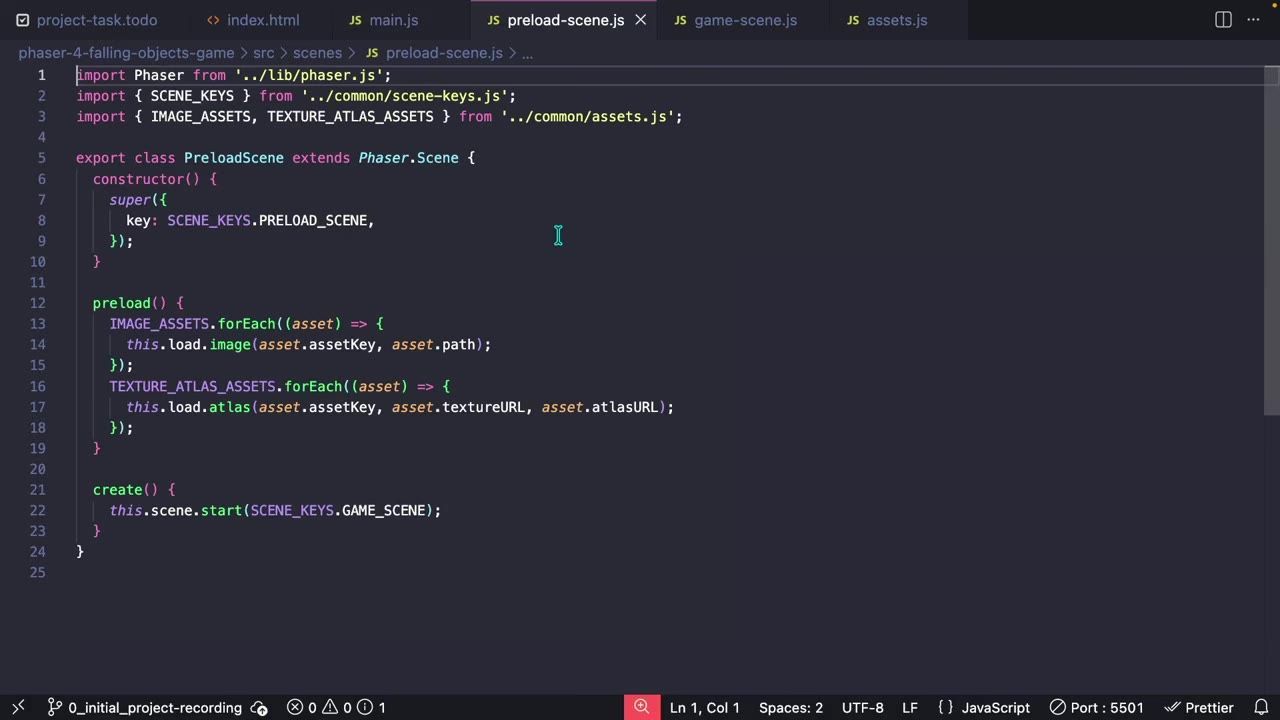Switch to the index.html tab
The height and width of the screenshot is (720, 1280).
click(x=252, y=20)
